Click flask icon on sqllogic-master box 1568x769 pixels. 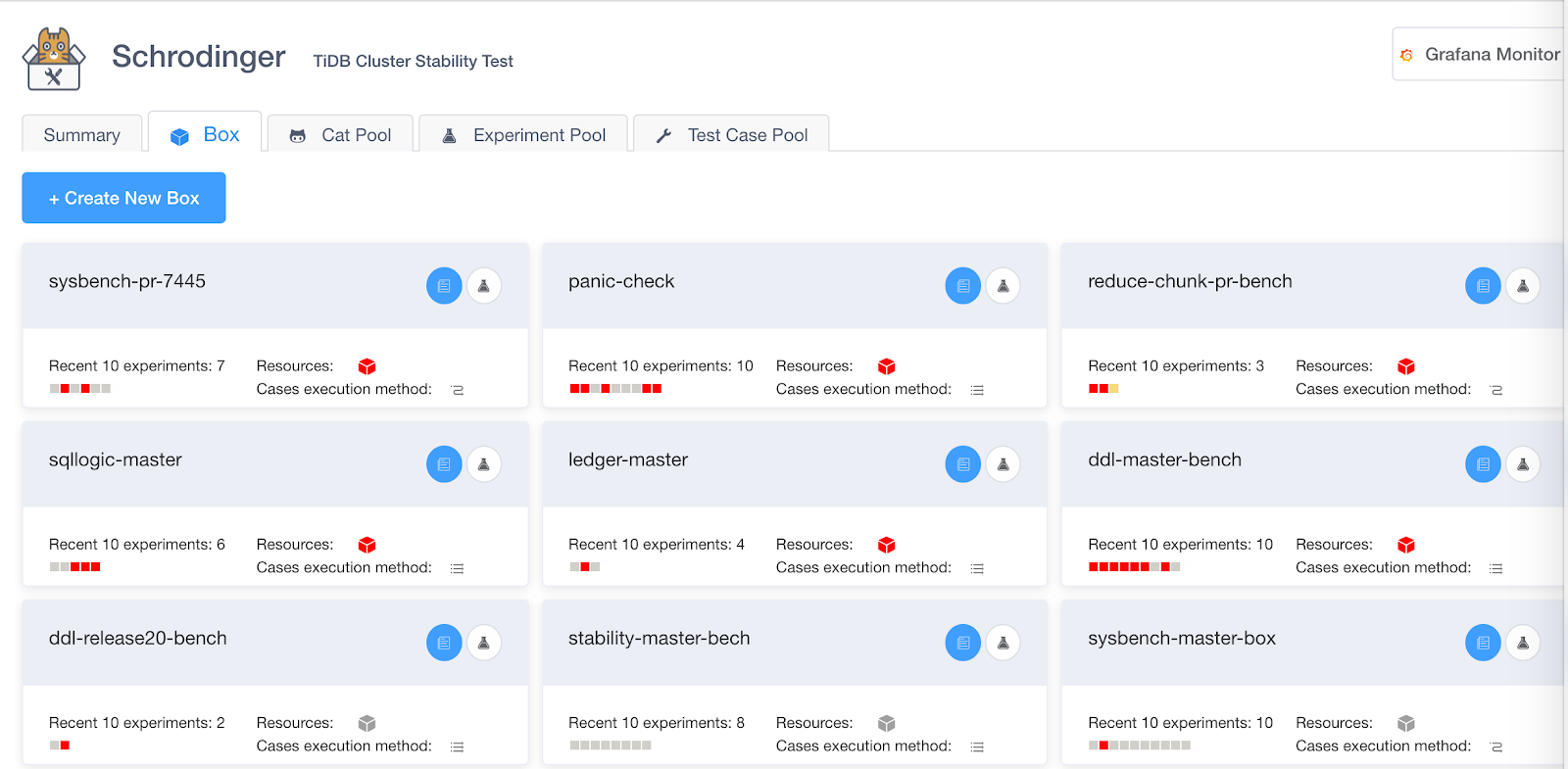[484, 464]
